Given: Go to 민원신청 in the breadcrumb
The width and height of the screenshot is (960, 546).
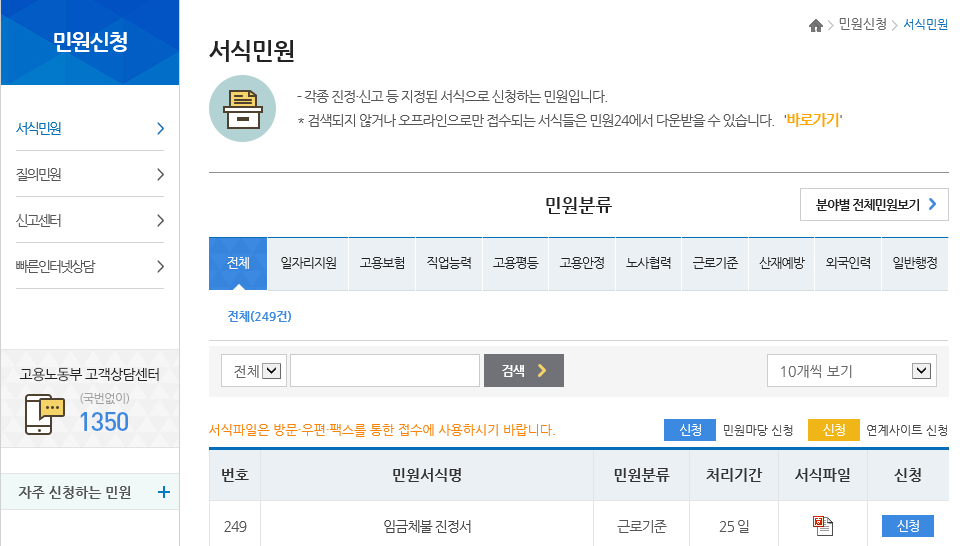Looking at the screenshot, I should [x=862, y=25].
